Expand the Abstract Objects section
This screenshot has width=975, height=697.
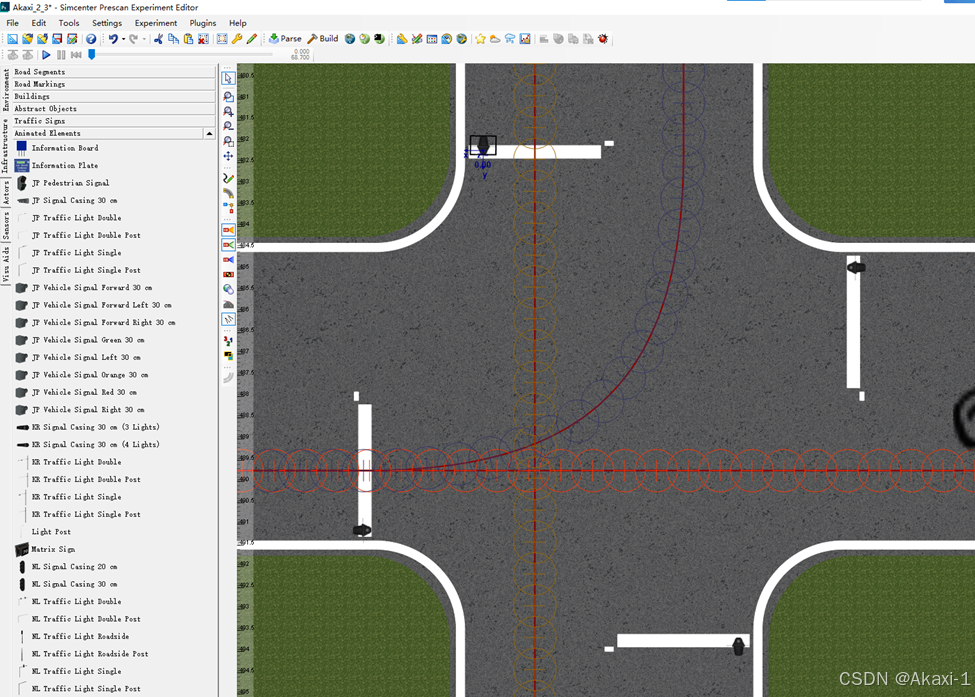tap(114, 108)
